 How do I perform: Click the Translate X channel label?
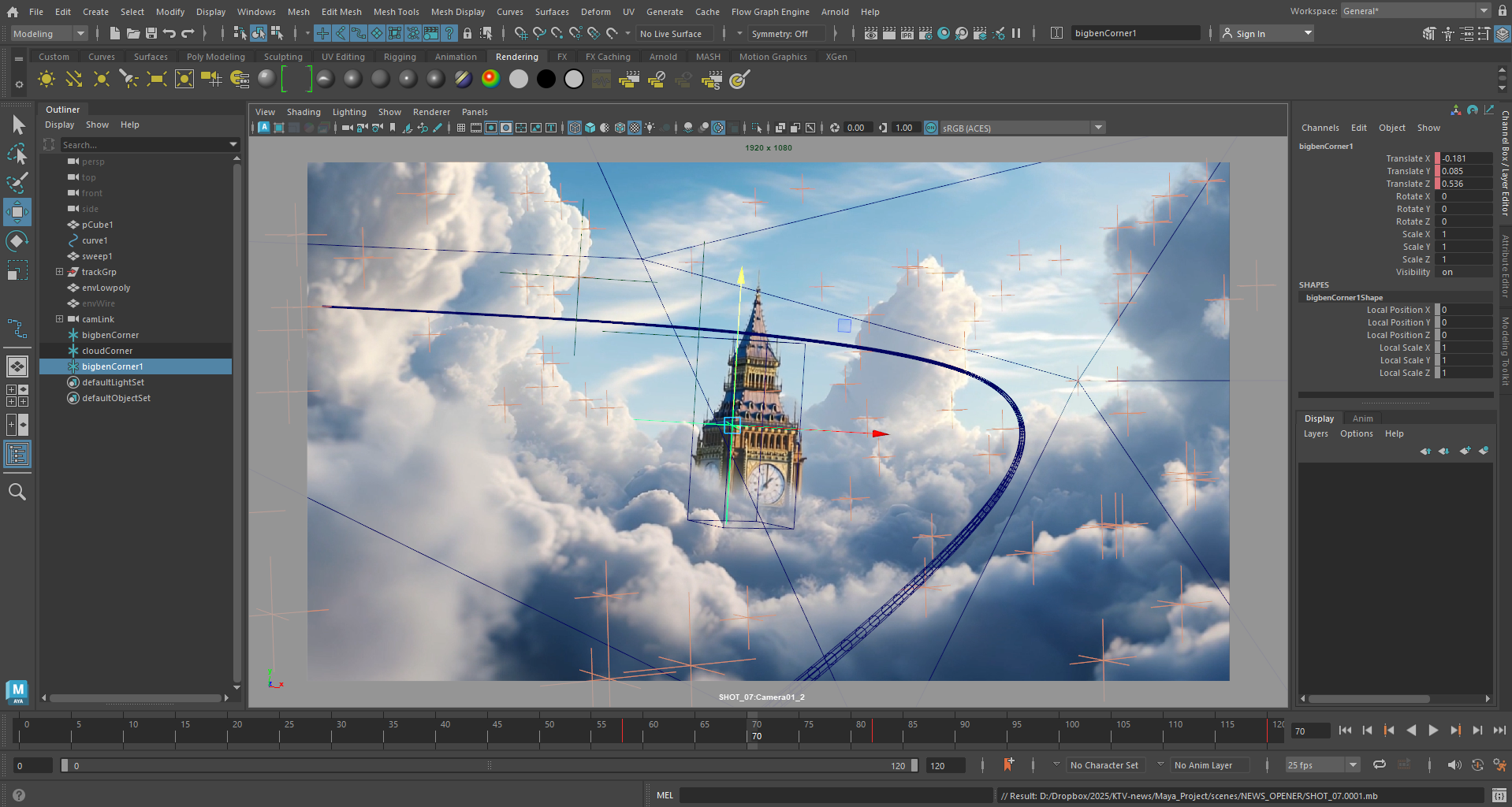[1408, 158]
